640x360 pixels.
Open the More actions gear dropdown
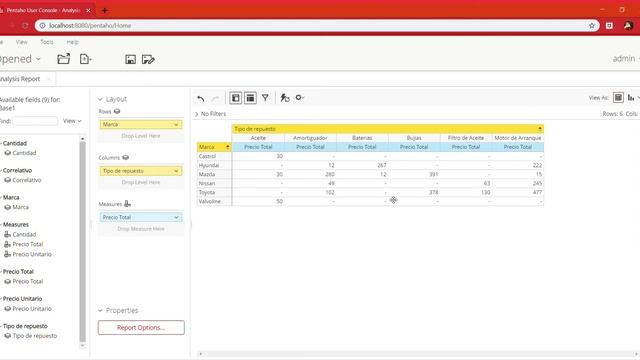coord(300,98)
